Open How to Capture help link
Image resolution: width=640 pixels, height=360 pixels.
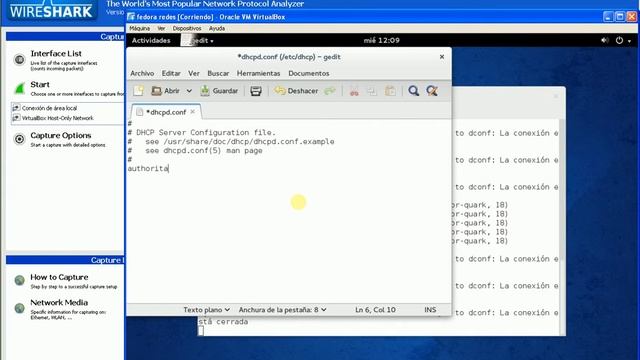(59, 277)
